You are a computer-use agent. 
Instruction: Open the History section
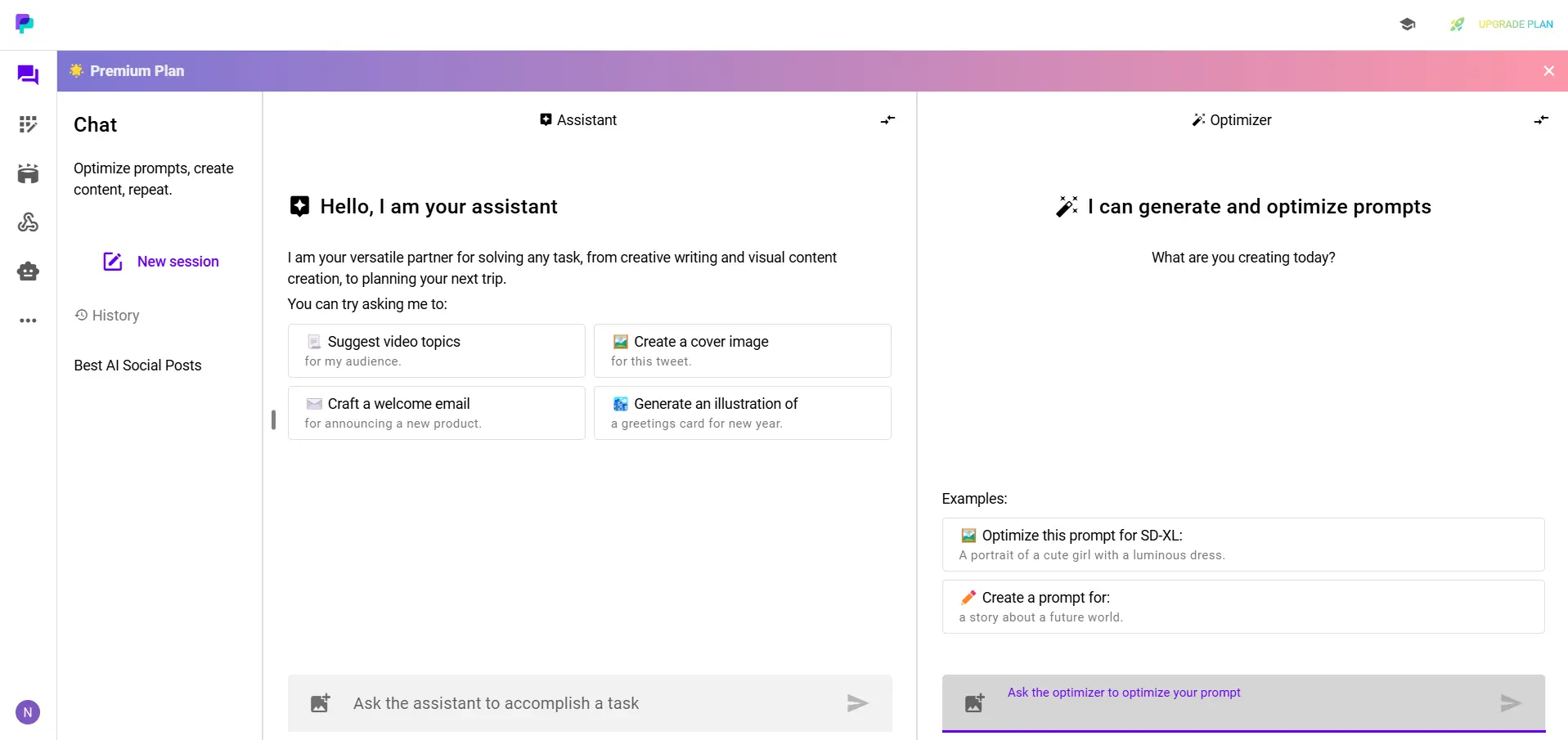(107, 316)
